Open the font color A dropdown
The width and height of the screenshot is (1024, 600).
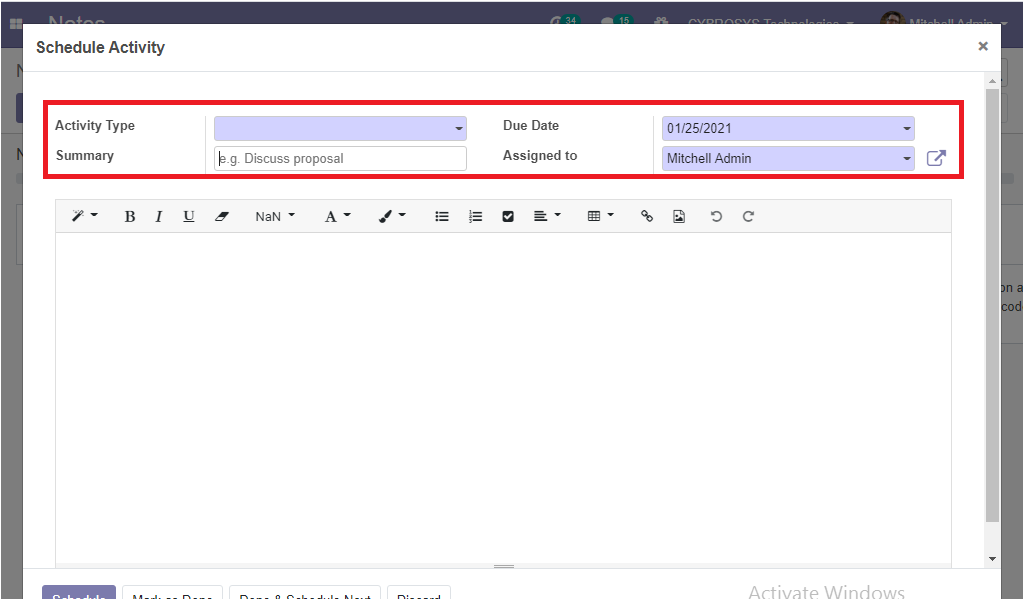tap(338, 216)
